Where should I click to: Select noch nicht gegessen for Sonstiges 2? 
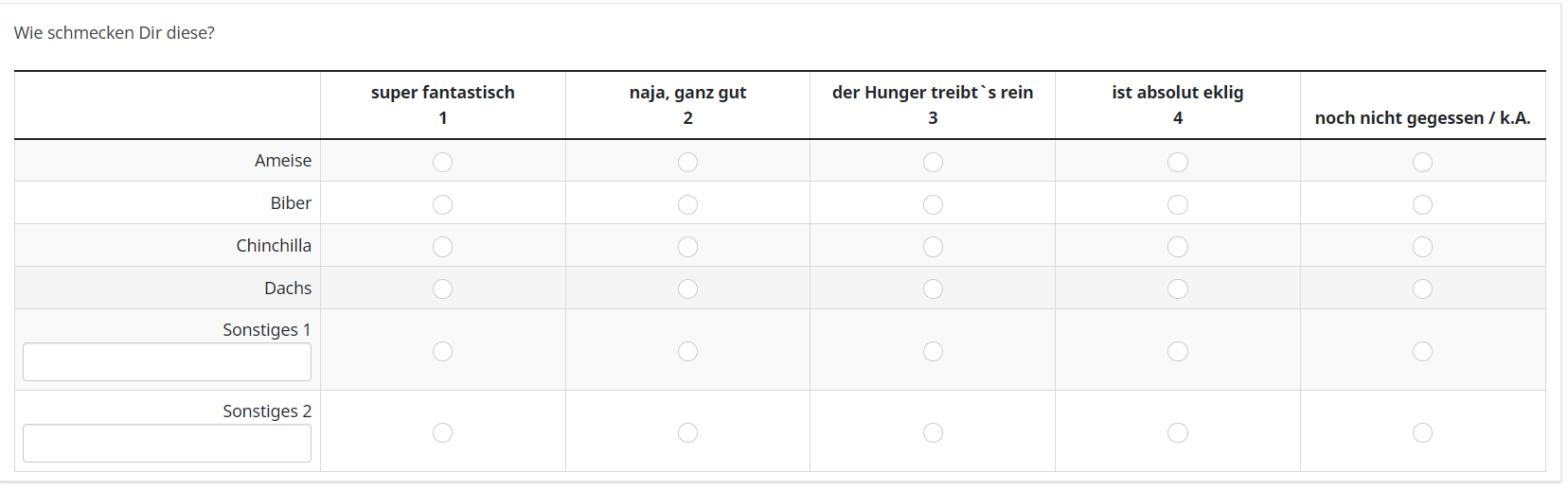(x=1422, y=432)
